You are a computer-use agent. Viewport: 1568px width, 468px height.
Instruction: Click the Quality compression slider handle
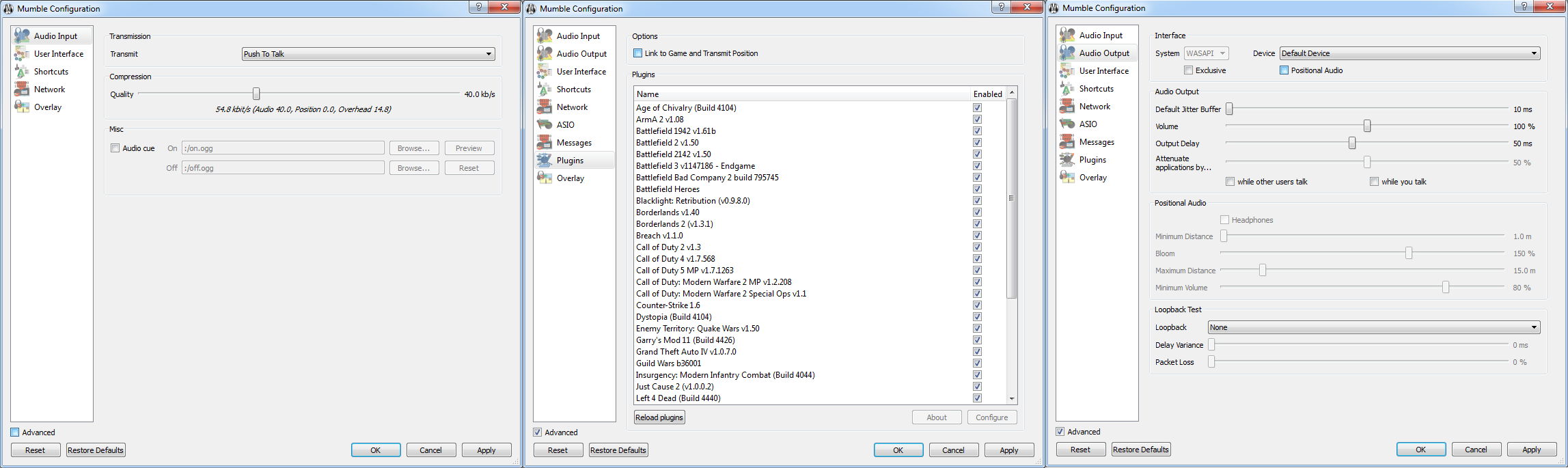point(256,94)
